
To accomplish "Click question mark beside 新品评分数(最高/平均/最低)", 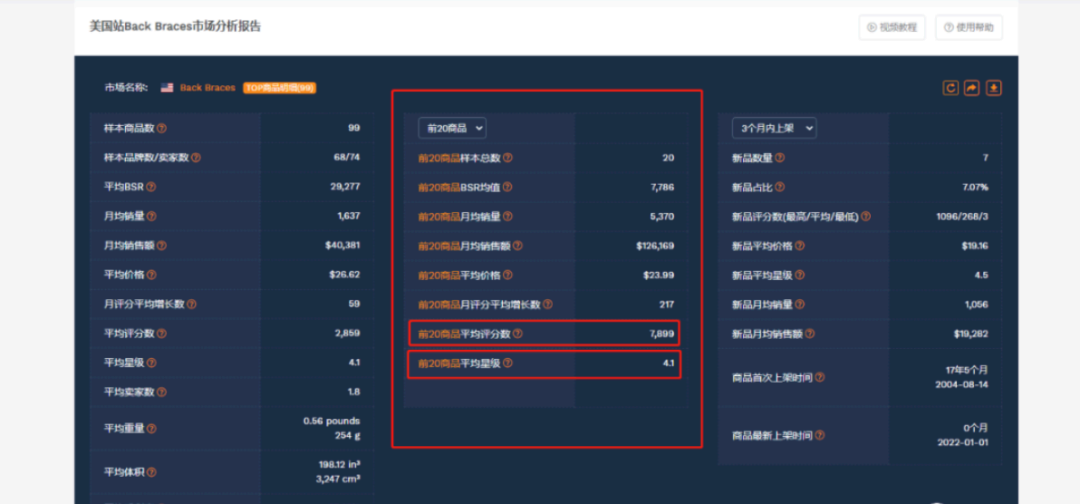I will tap(866, 216).
